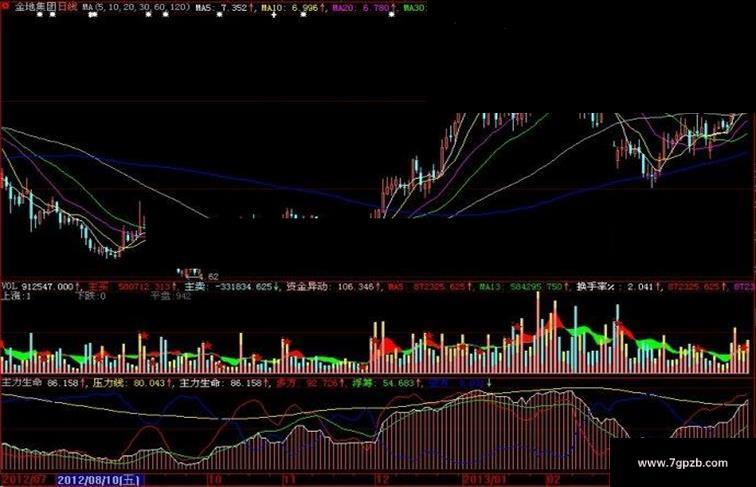756x487 pixels.
Task: Click the 资金异动: 106.346 value
Action: [333, 287]
